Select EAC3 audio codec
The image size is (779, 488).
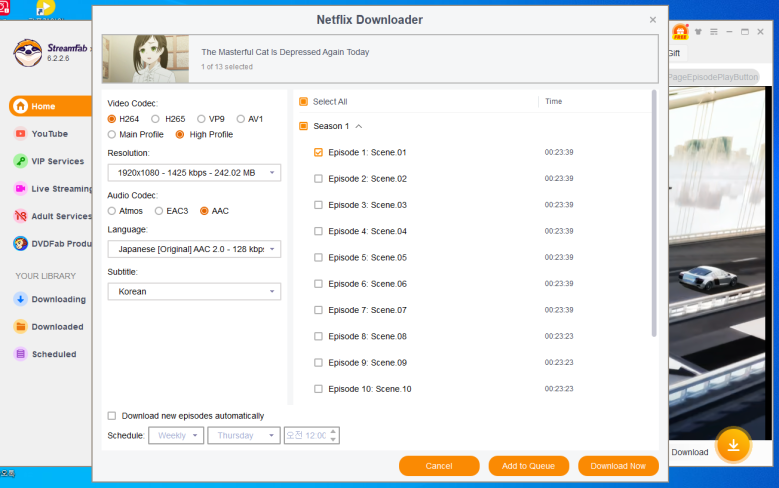point(159,211)
